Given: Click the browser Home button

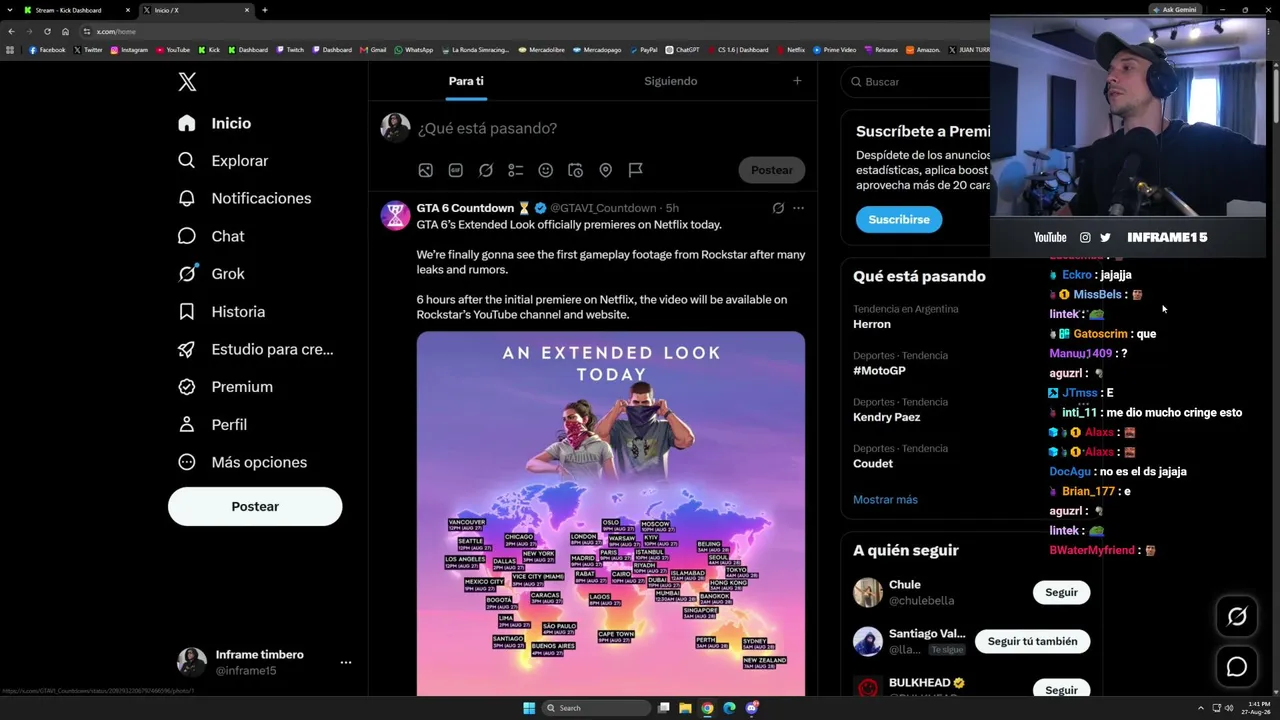Looking at the screenshot, I should click(x=65, y=31).
